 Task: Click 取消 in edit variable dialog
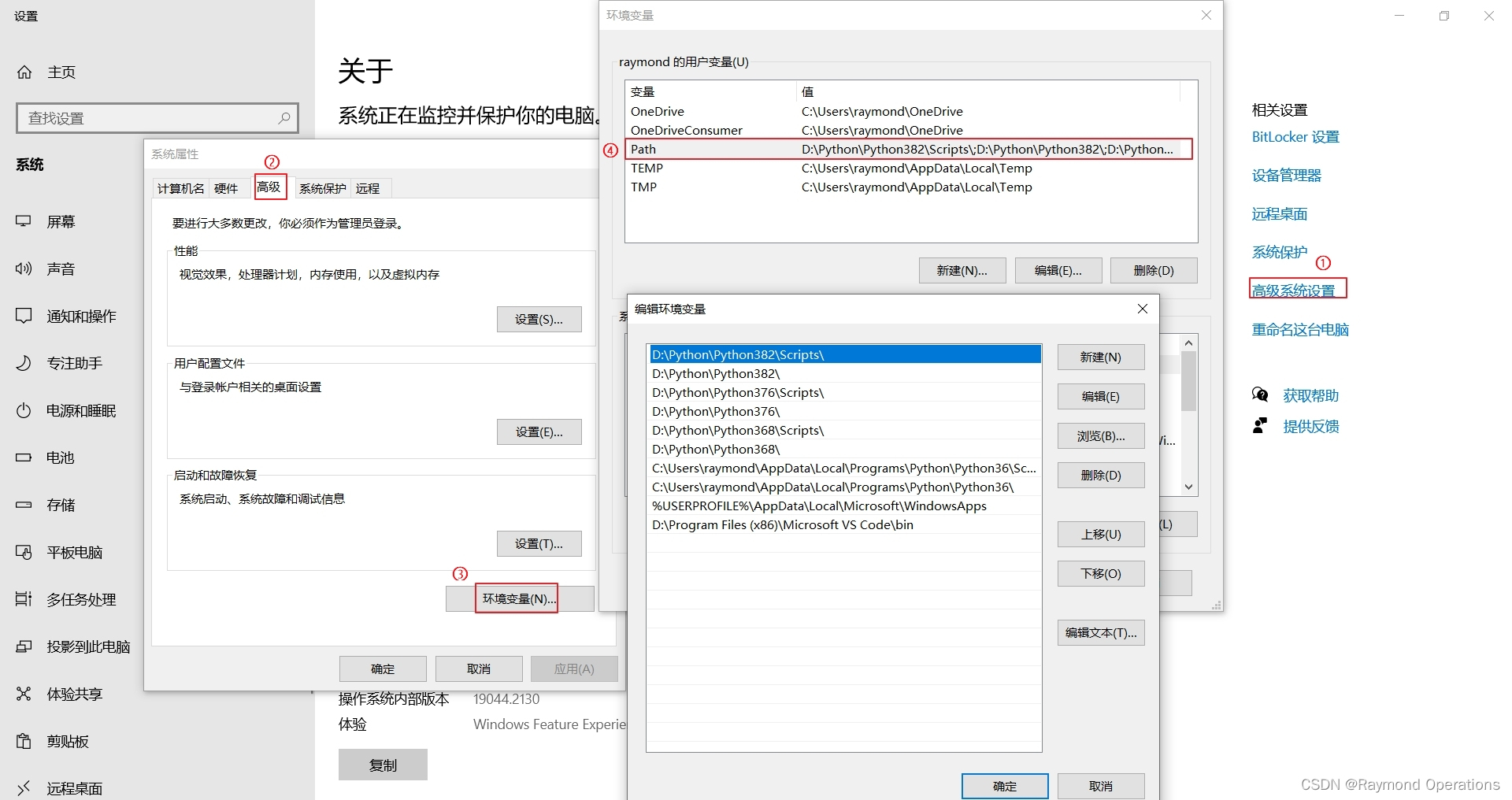(1101, 786)
